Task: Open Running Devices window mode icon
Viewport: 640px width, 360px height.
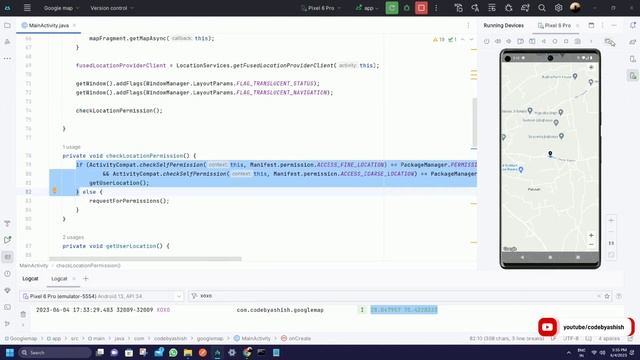Action: [591, 25]
